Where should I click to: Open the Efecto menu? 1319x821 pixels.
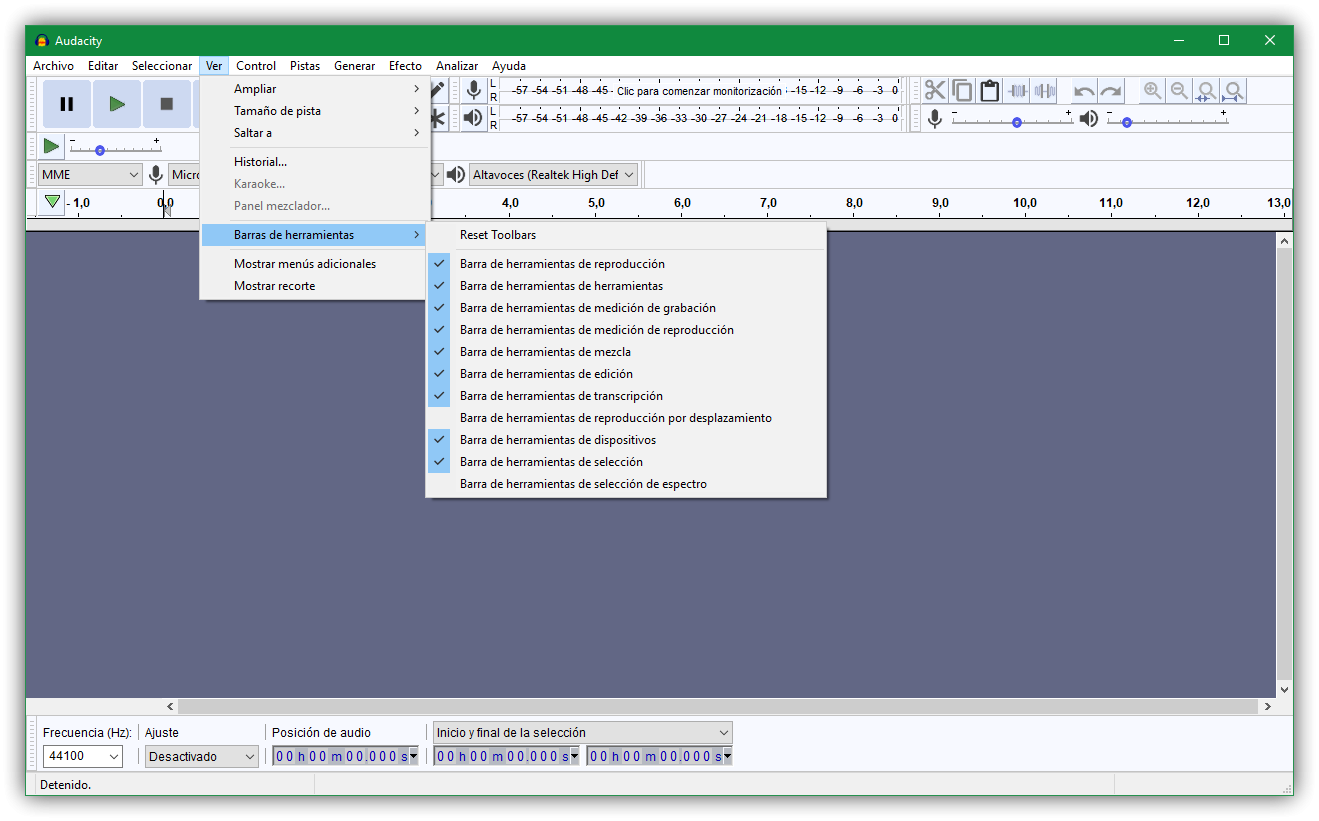pyautogui.click(x=405, y=66)
